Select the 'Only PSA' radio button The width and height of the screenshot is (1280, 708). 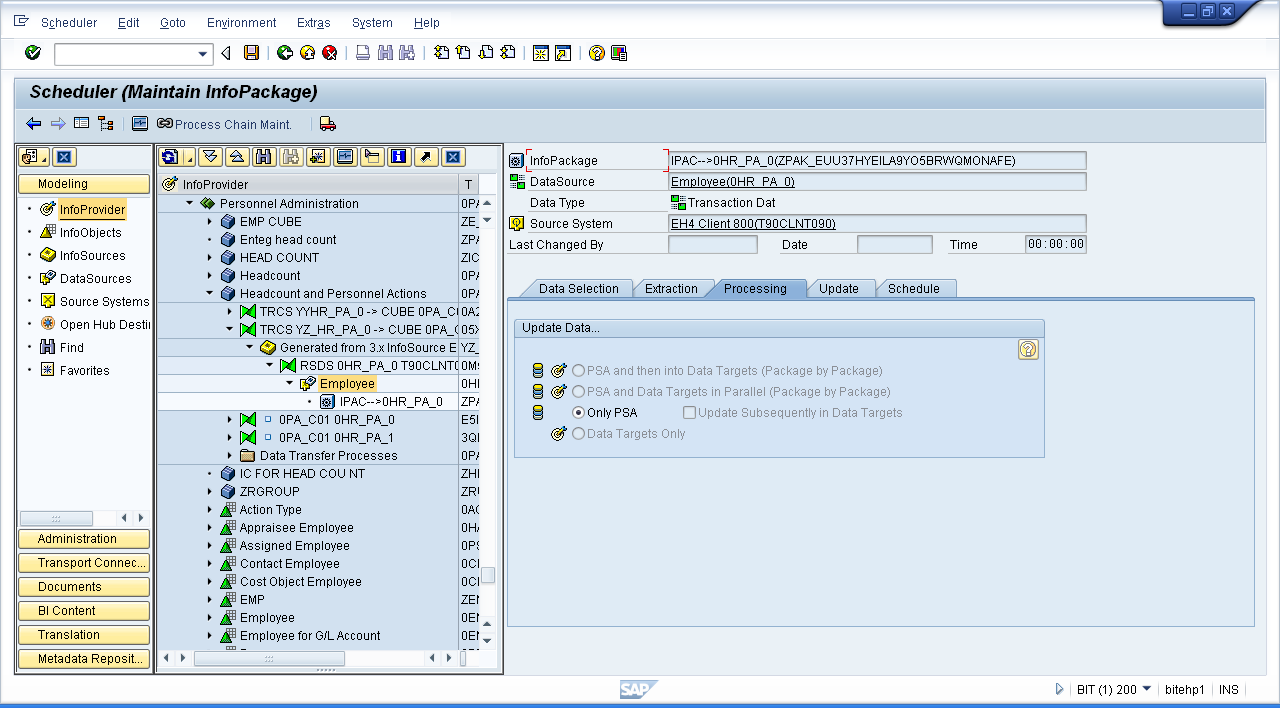point(578,413)
